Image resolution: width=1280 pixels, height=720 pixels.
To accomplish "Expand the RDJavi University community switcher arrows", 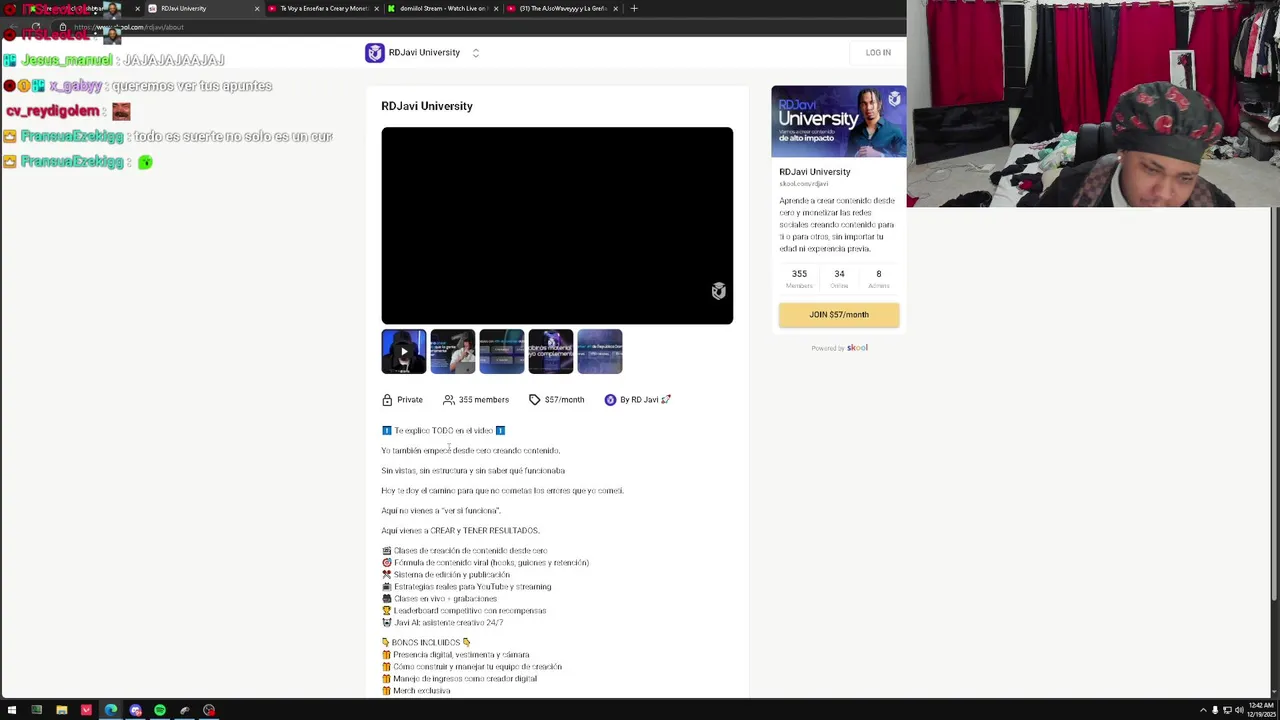I will (x=476, y=53).
